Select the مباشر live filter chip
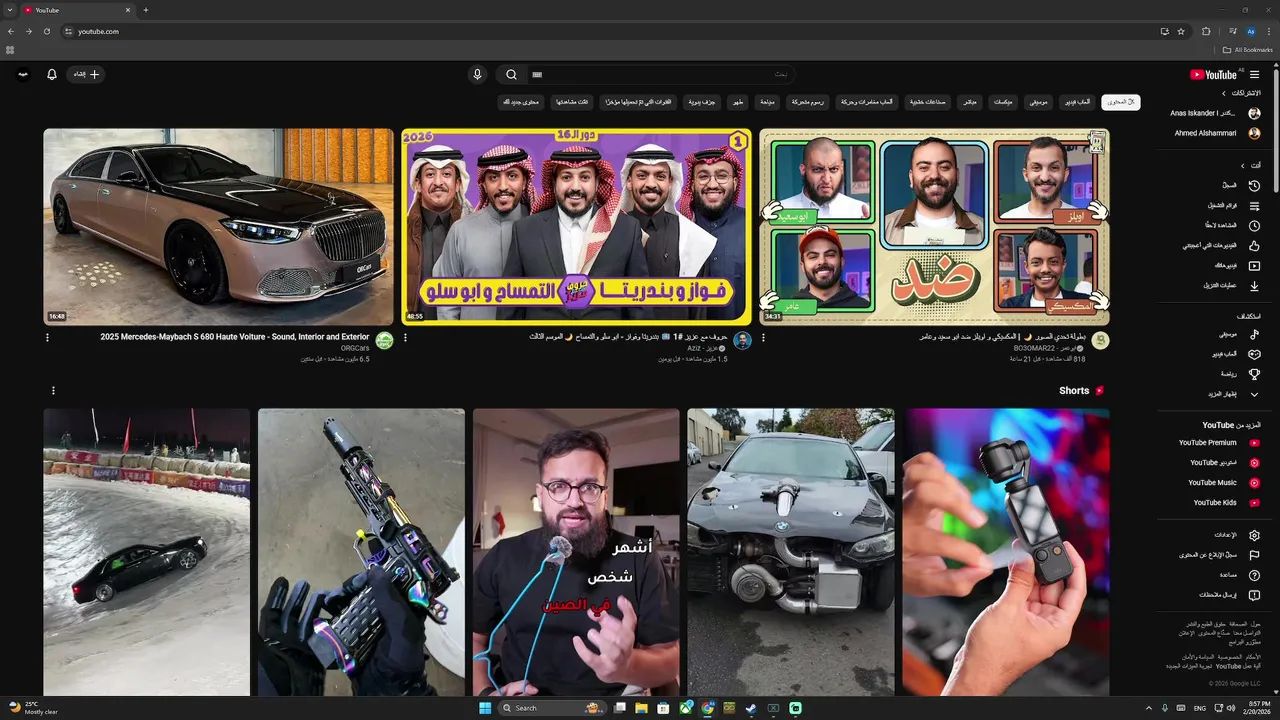The image size is (1280, 720). point(969,102)
